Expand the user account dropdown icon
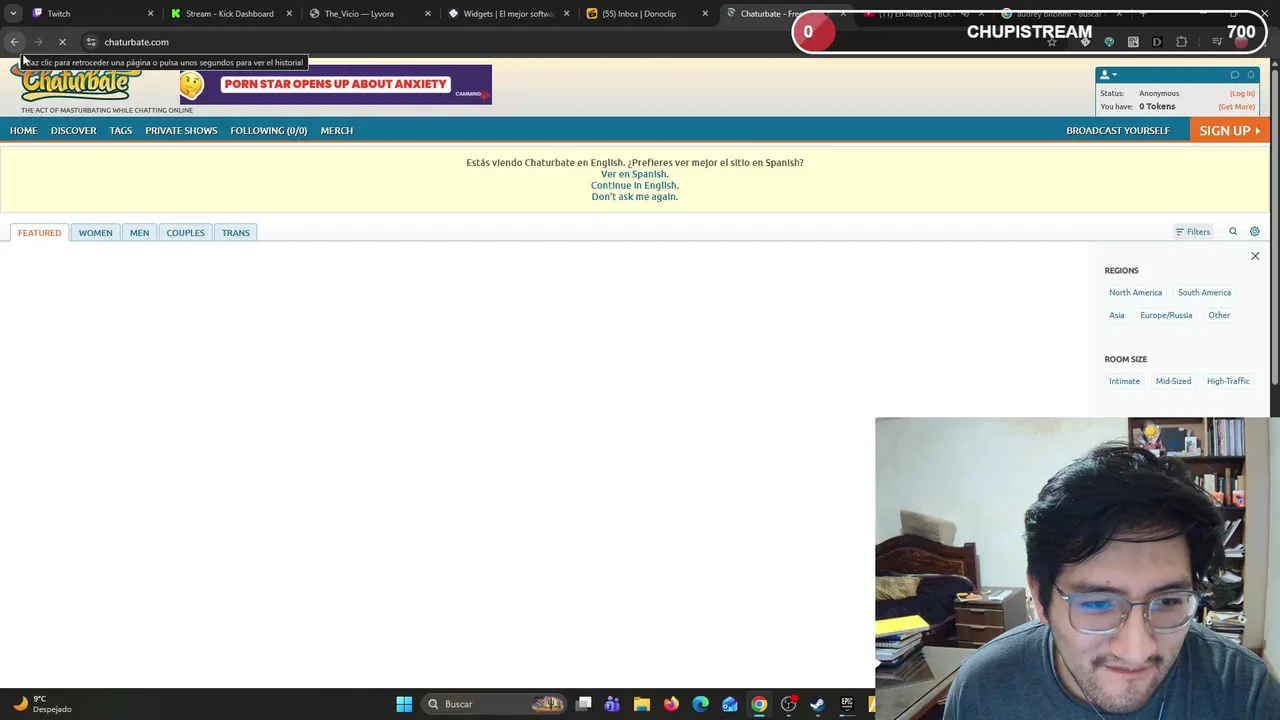The width and height of the screenshot is (1280, 720). click(1107, 75)
